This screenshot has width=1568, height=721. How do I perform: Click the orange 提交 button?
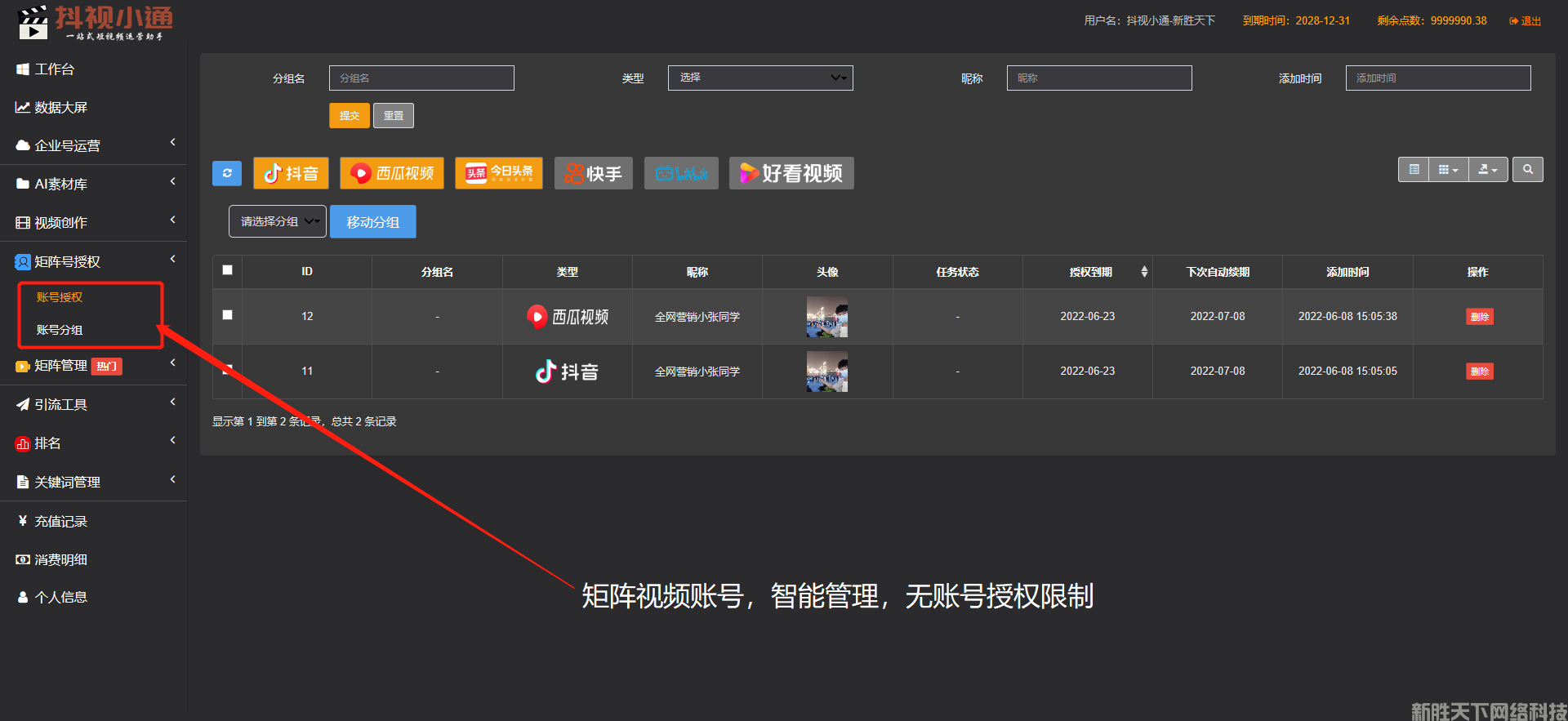click(350, 116)
